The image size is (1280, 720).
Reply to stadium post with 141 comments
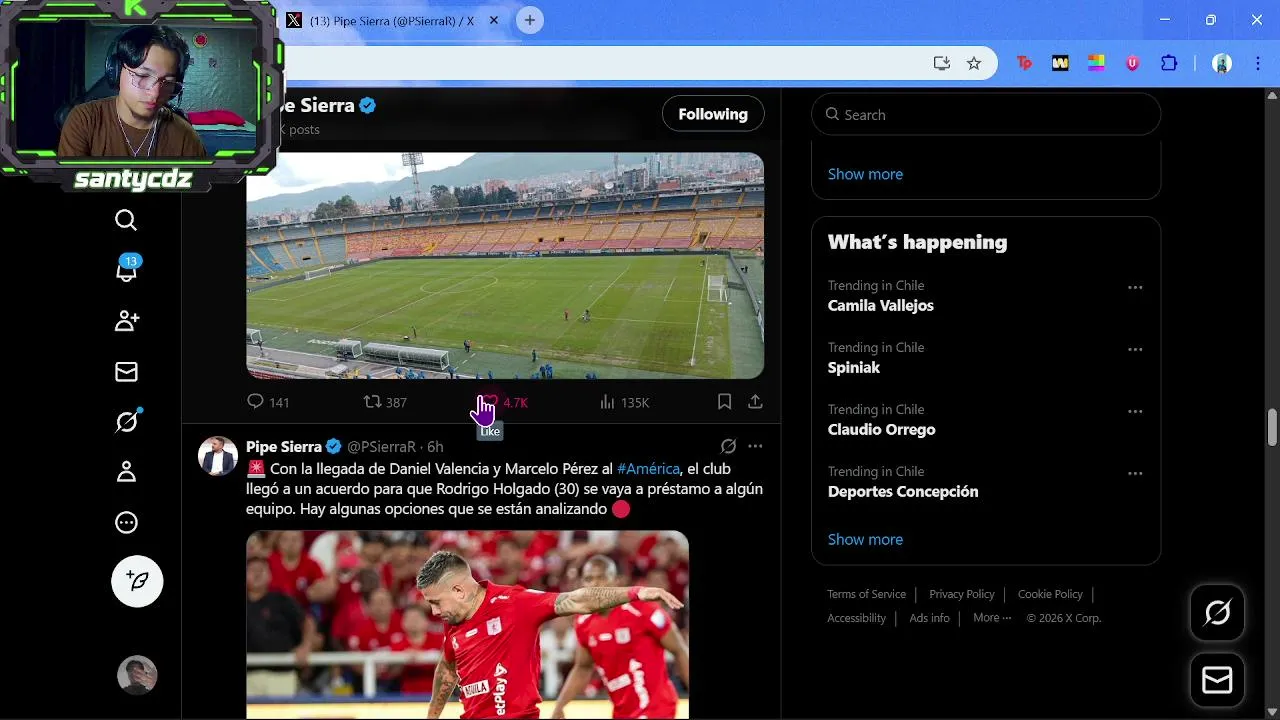pyautogui.click(x=268, y=402)
